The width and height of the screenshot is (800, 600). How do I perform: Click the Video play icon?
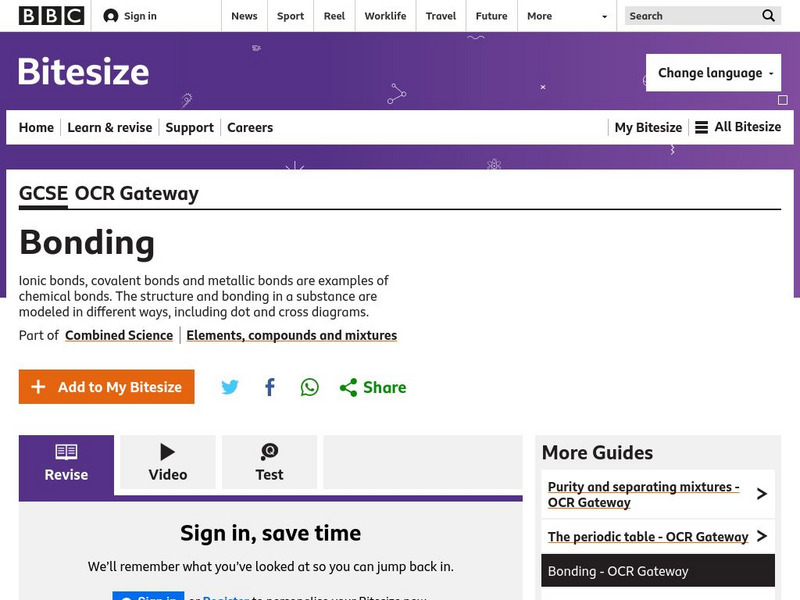pyautogui.click(x=167, y=452)
